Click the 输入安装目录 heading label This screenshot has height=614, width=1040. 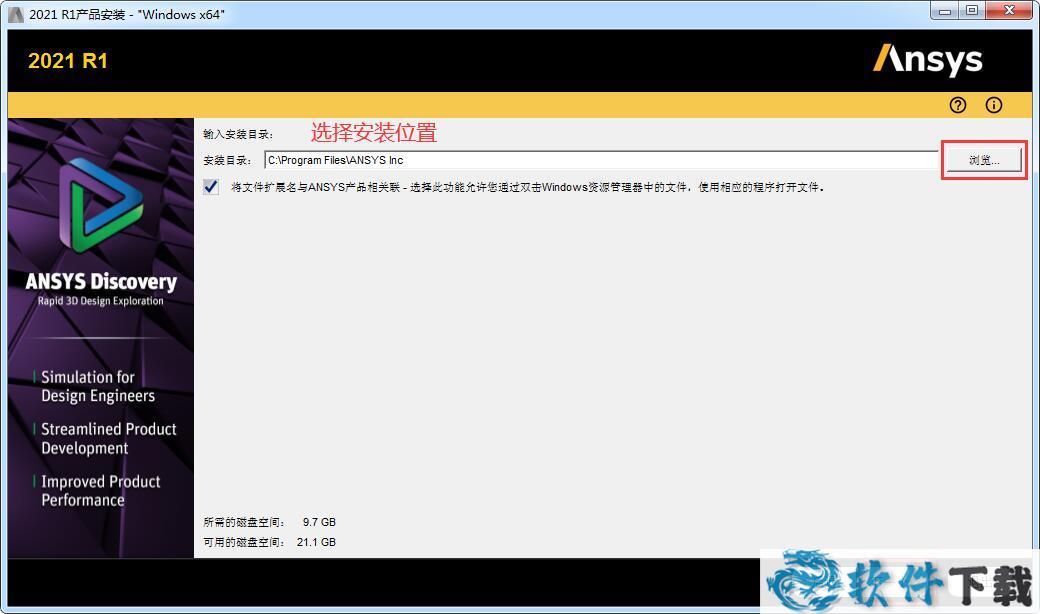(238, 134)
